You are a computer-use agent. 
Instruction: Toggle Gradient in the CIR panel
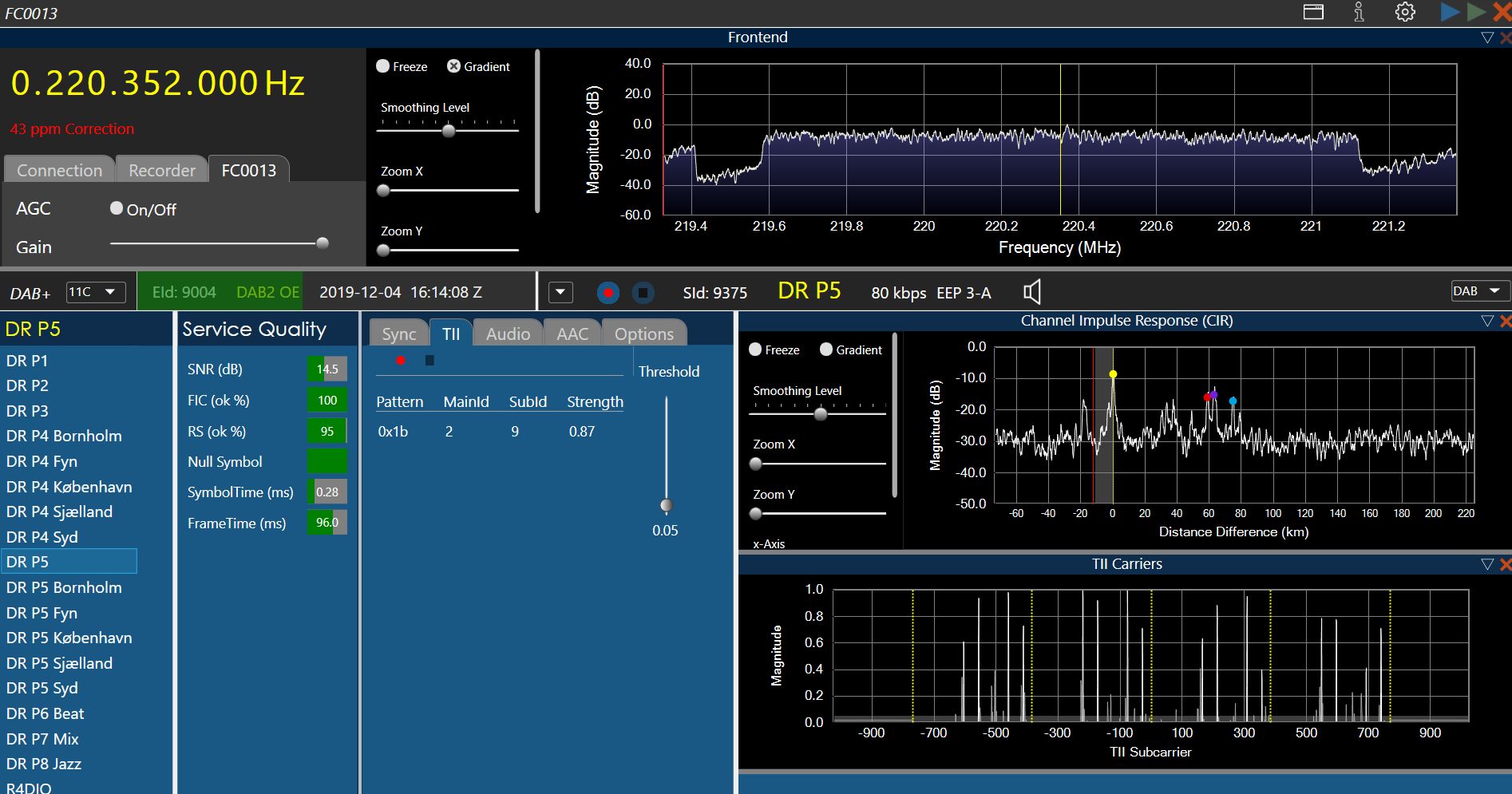click(826, 350)
